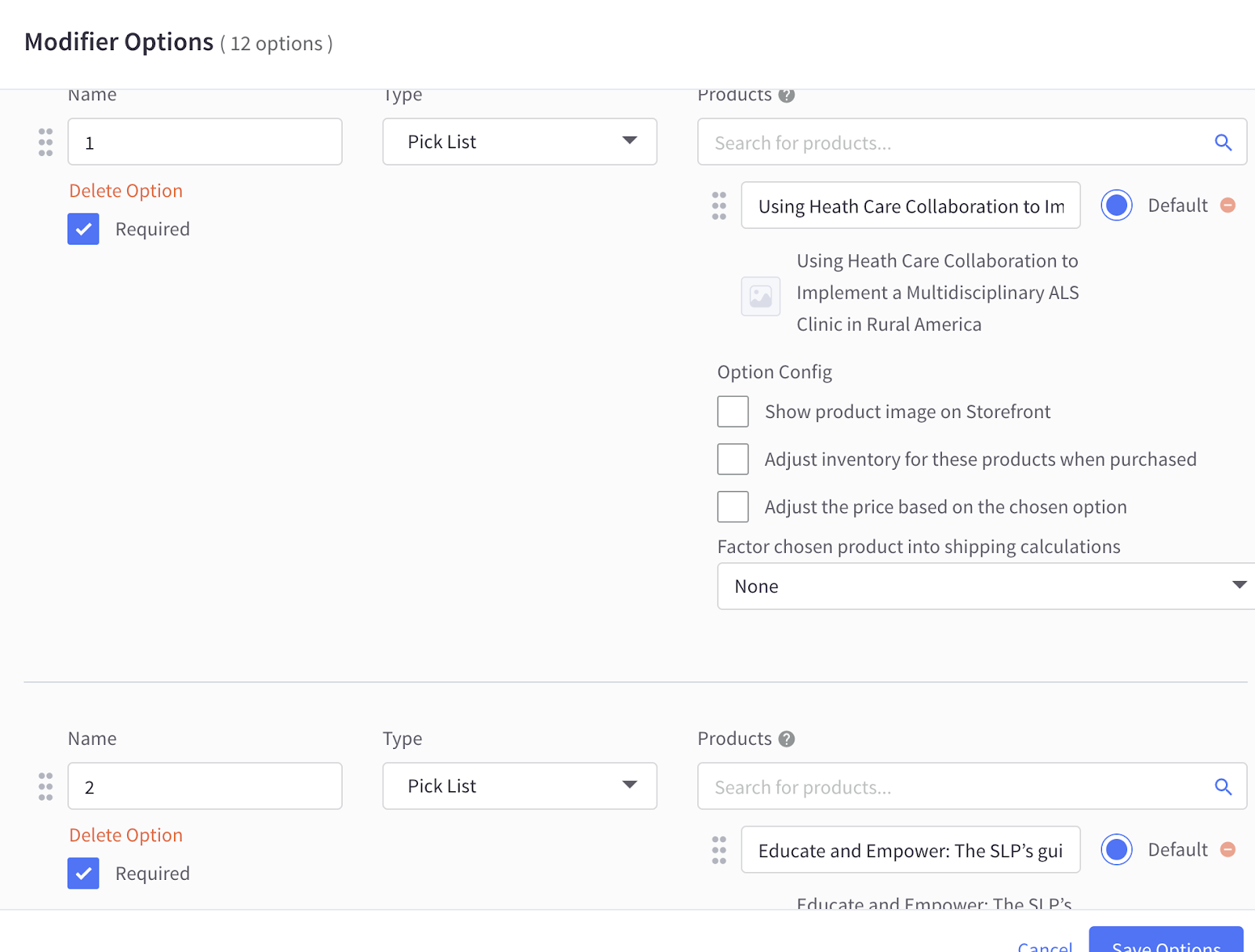The width and height of the screenshot is (1255, 952).
Task: Select Default radio for Using Heath Care product
Action: point(1116,205)
